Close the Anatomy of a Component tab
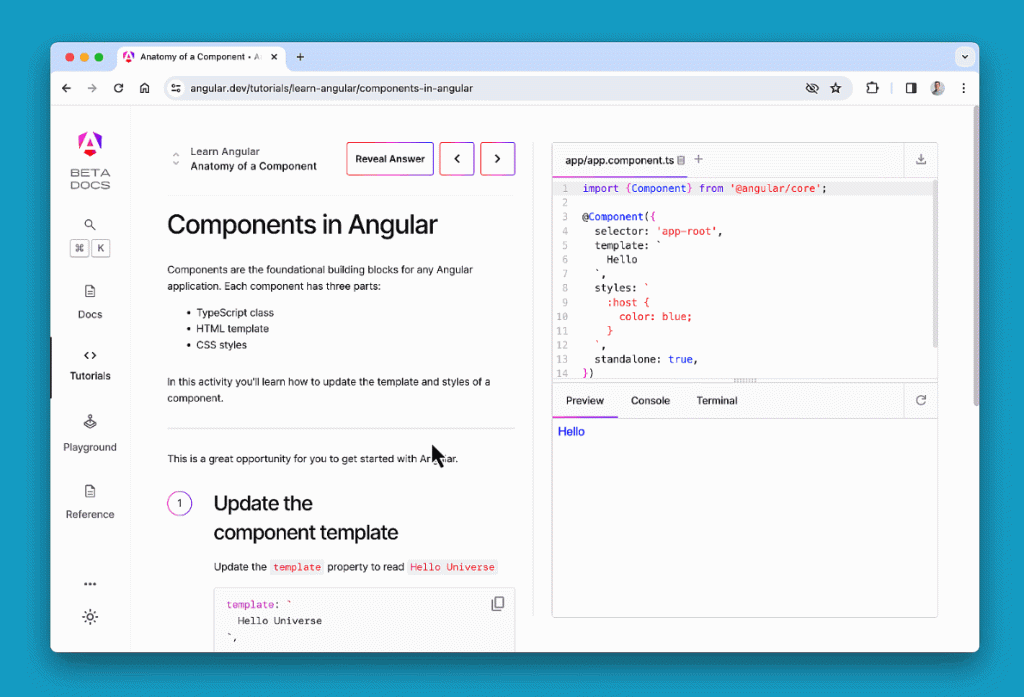This screenshot has width=1024, height=697. (274, 57)
